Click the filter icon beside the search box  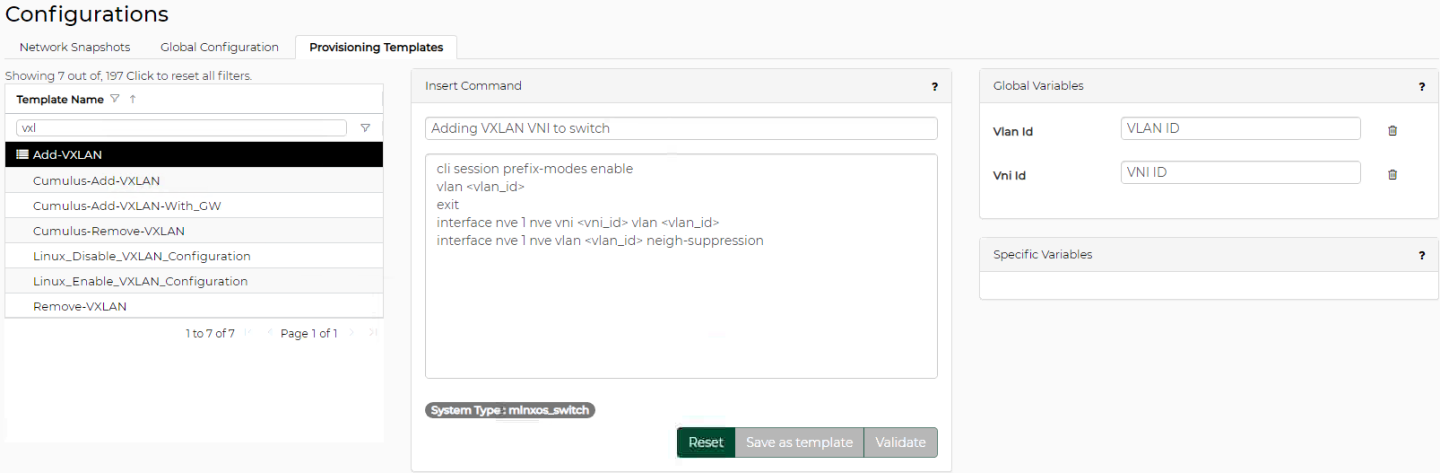[365, 128]
